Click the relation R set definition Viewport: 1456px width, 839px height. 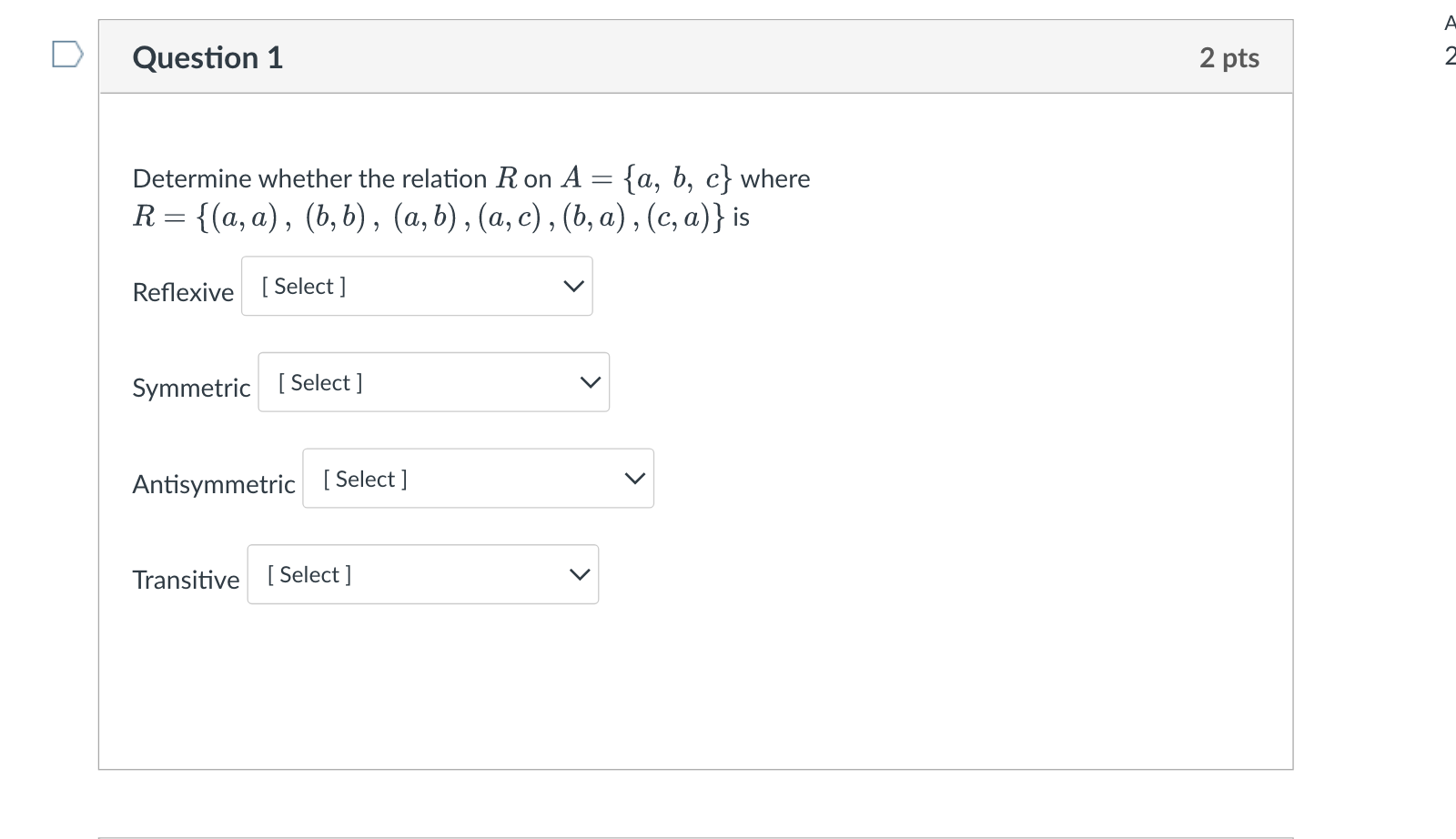click(430, 217)
